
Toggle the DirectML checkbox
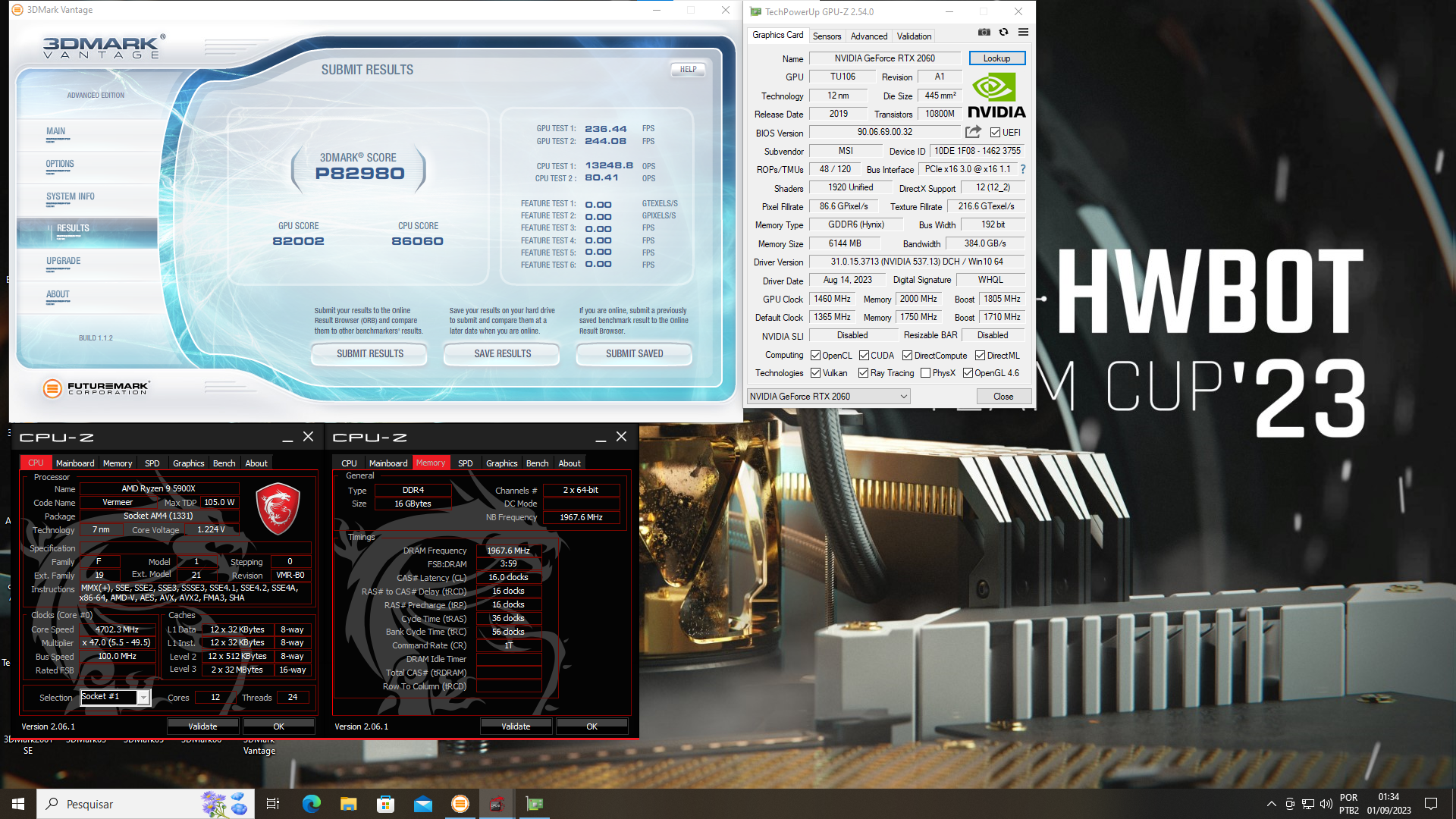coord(980,356)
